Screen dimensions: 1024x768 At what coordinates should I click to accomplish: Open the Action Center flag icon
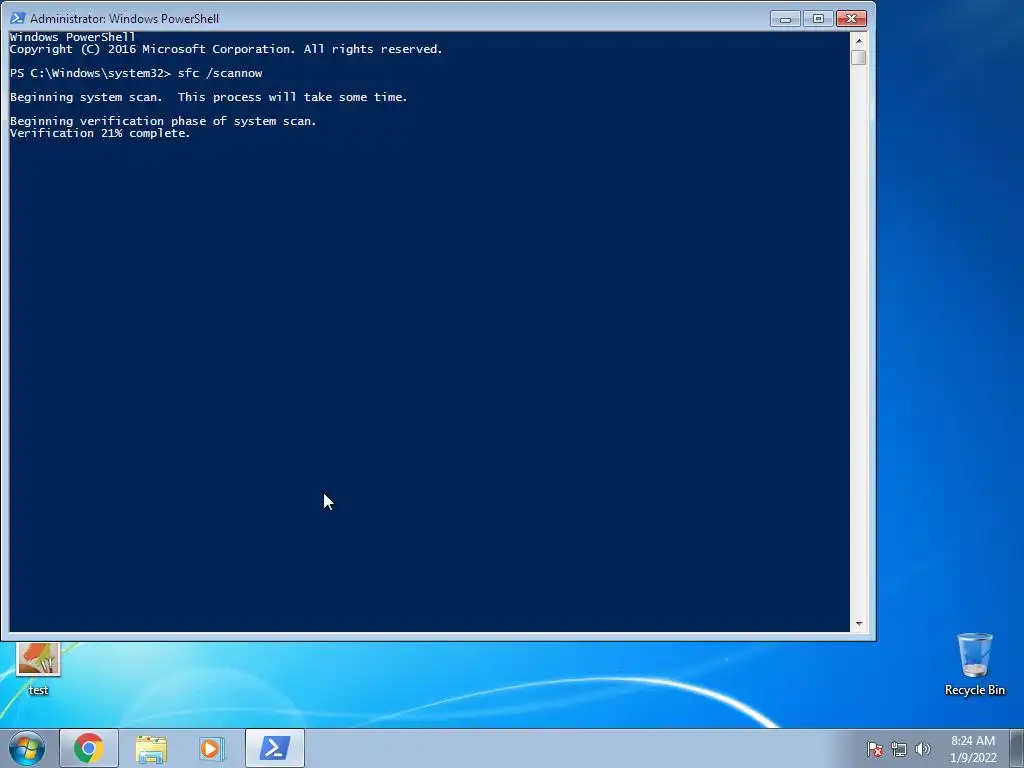pyautogui.click(x=874, y=749)
